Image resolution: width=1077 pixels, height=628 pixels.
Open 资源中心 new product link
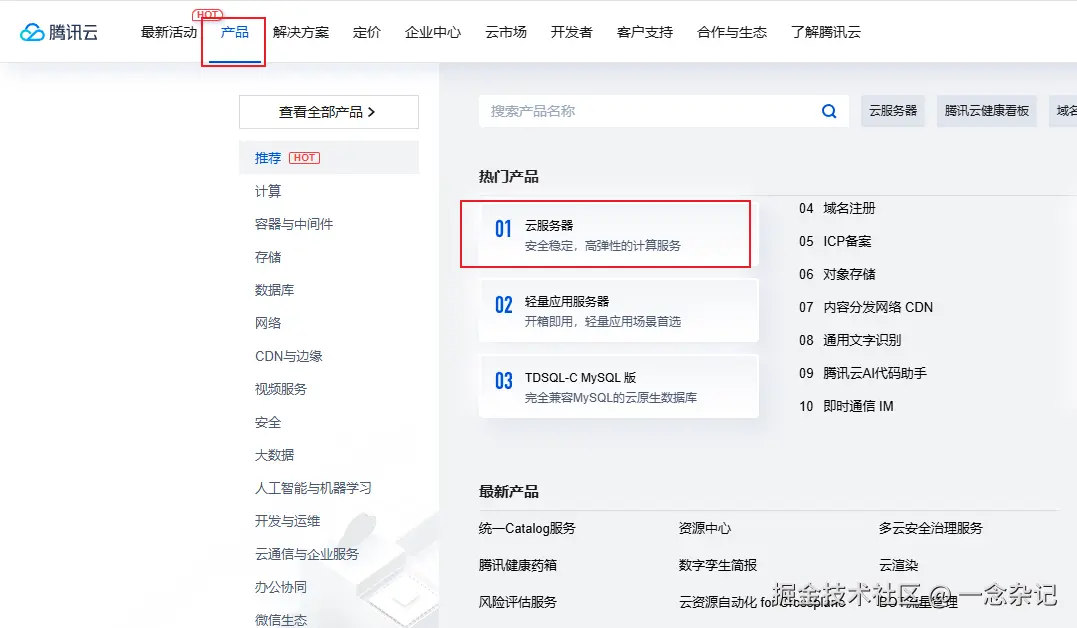coord(705,528)
